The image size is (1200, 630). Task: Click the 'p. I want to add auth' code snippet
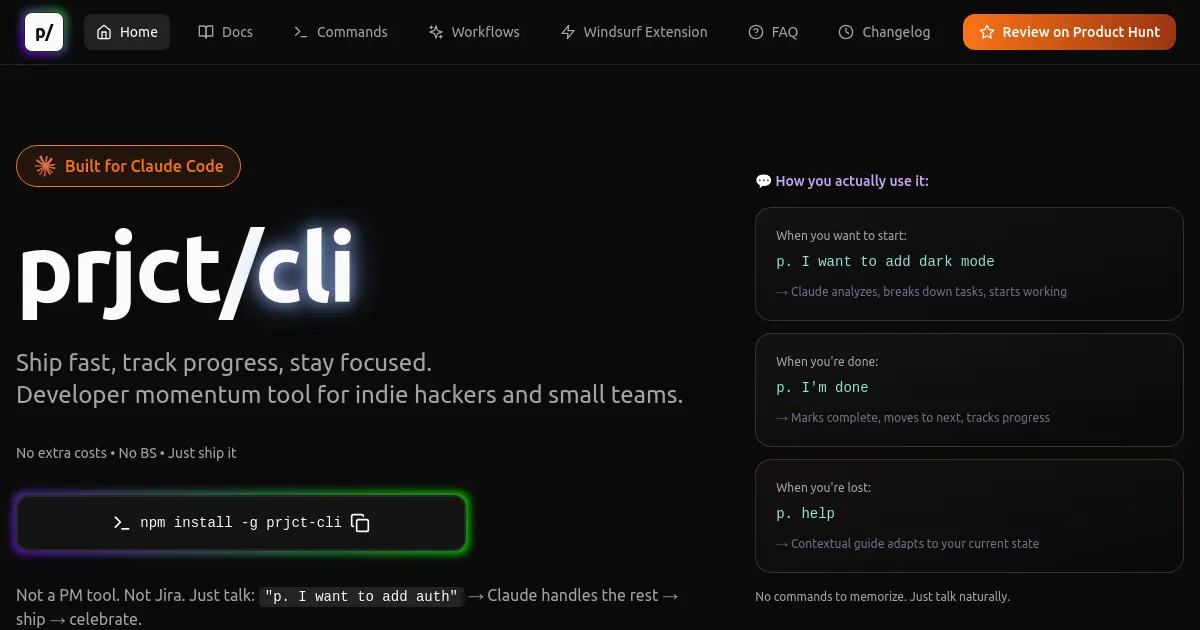pos(361,596)
